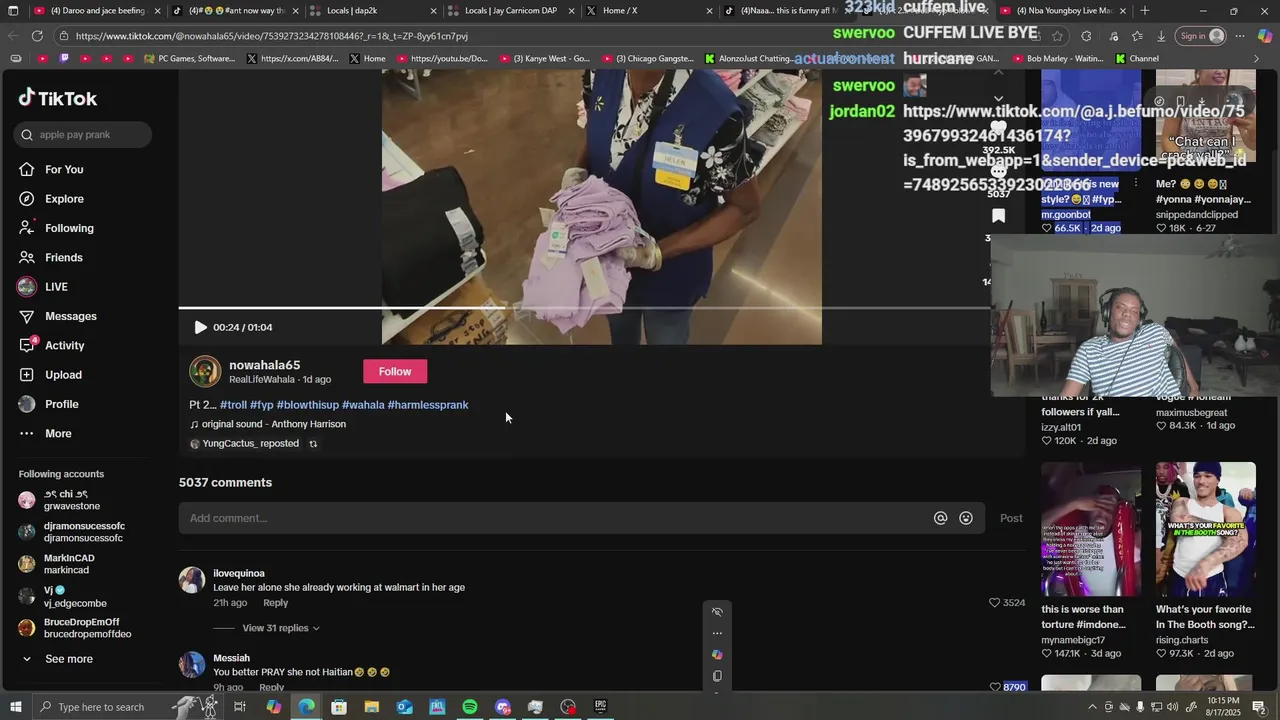Open the Following feed
The height and width of the screenshot is (720, 1280).
tap(69, 228)
